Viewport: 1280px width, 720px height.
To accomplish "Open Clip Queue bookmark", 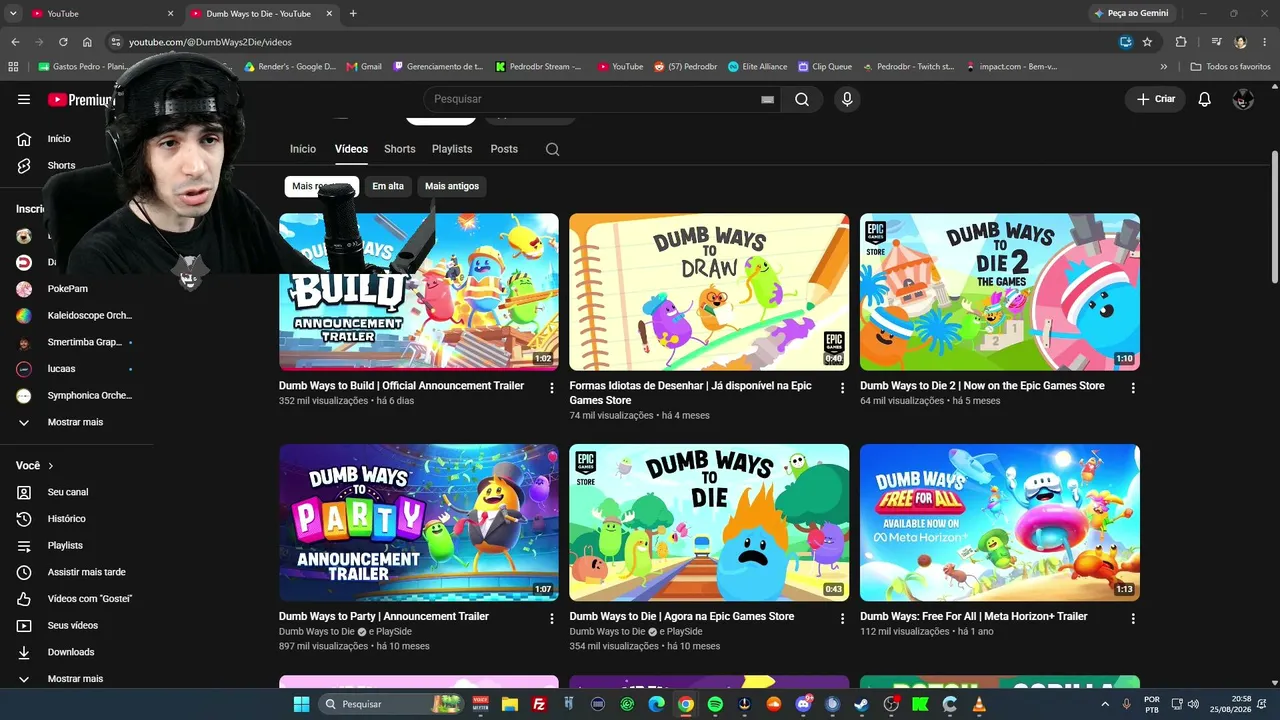I will tap(825, 67).
